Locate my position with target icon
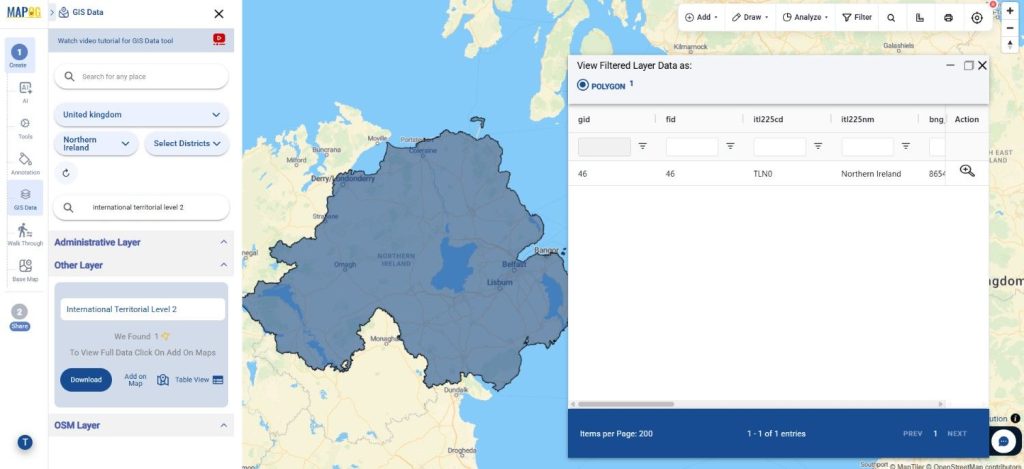The width and height of the screenshot is (1024, 469). pos(977,18)
